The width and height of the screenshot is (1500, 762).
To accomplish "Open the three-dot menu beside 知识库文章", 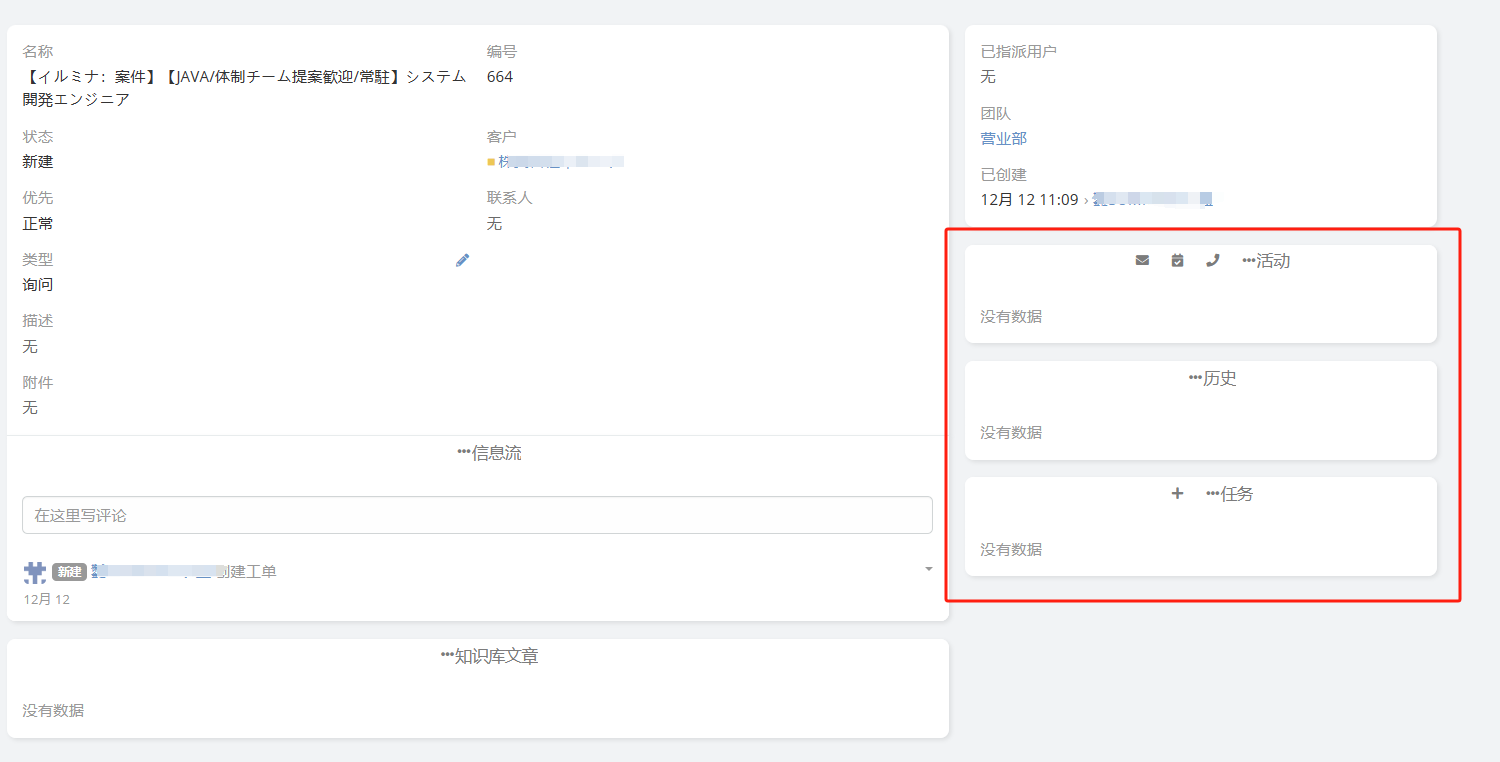I will coord(447,656).
